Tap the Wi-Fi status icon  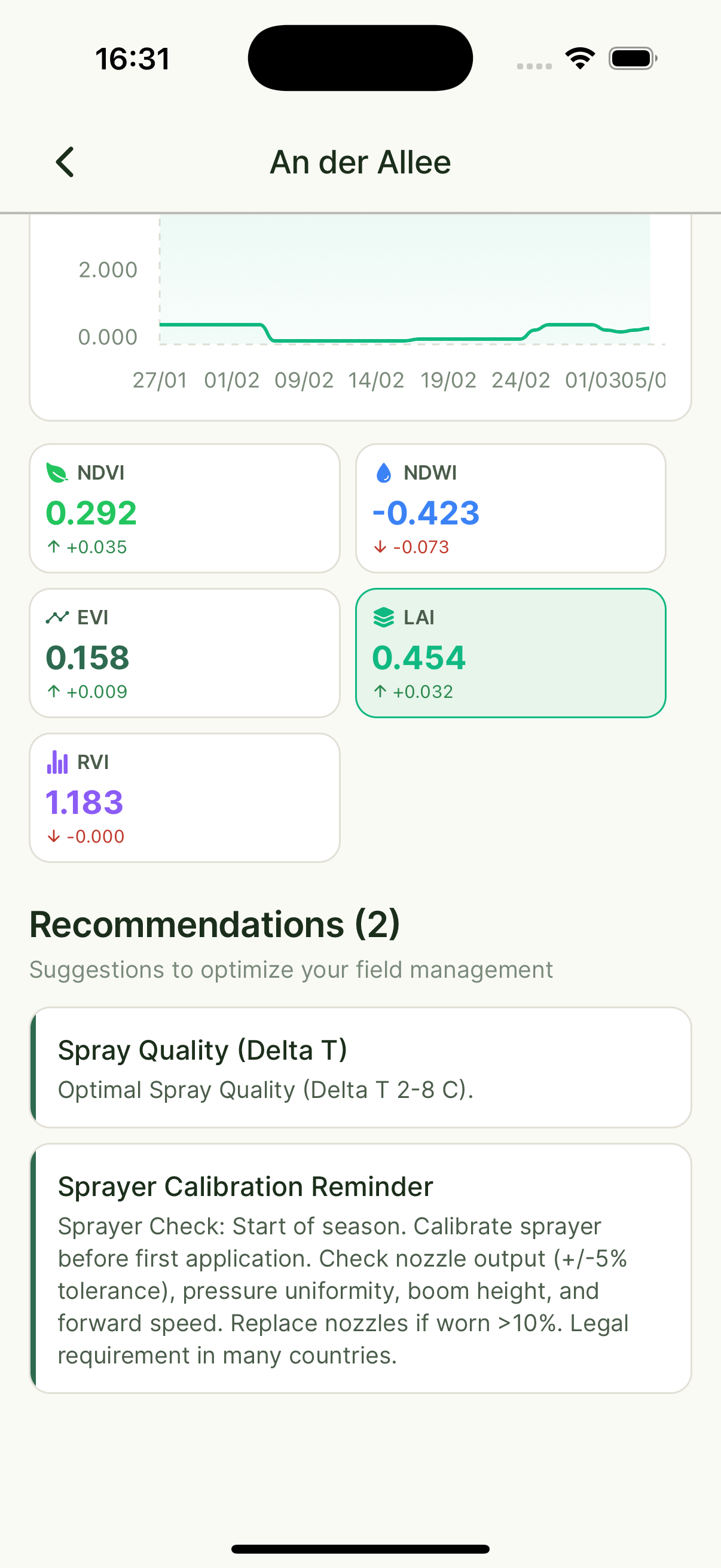(x=580, y=59)
